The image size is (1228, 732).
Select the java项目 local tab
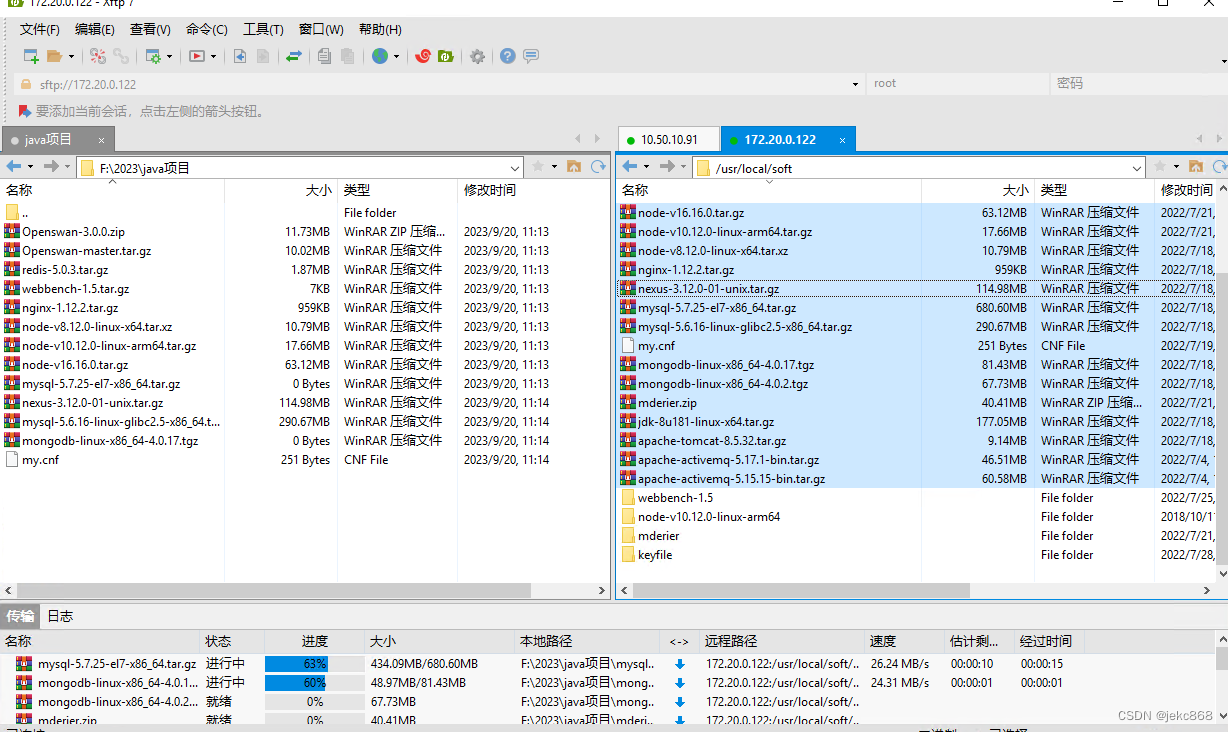pos(58,139)
